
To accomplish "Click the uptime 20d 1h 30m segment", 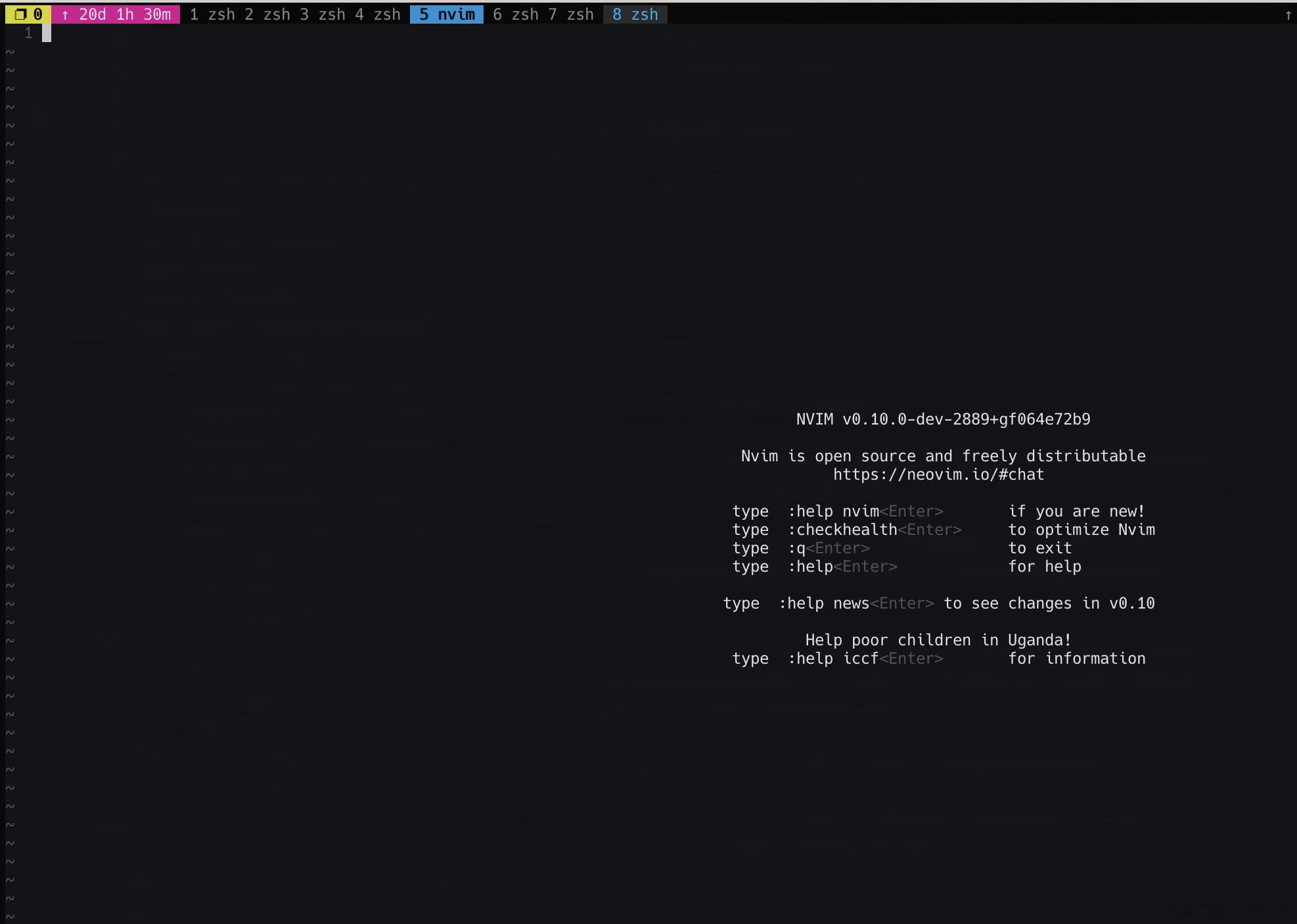I will coord(116,14).
